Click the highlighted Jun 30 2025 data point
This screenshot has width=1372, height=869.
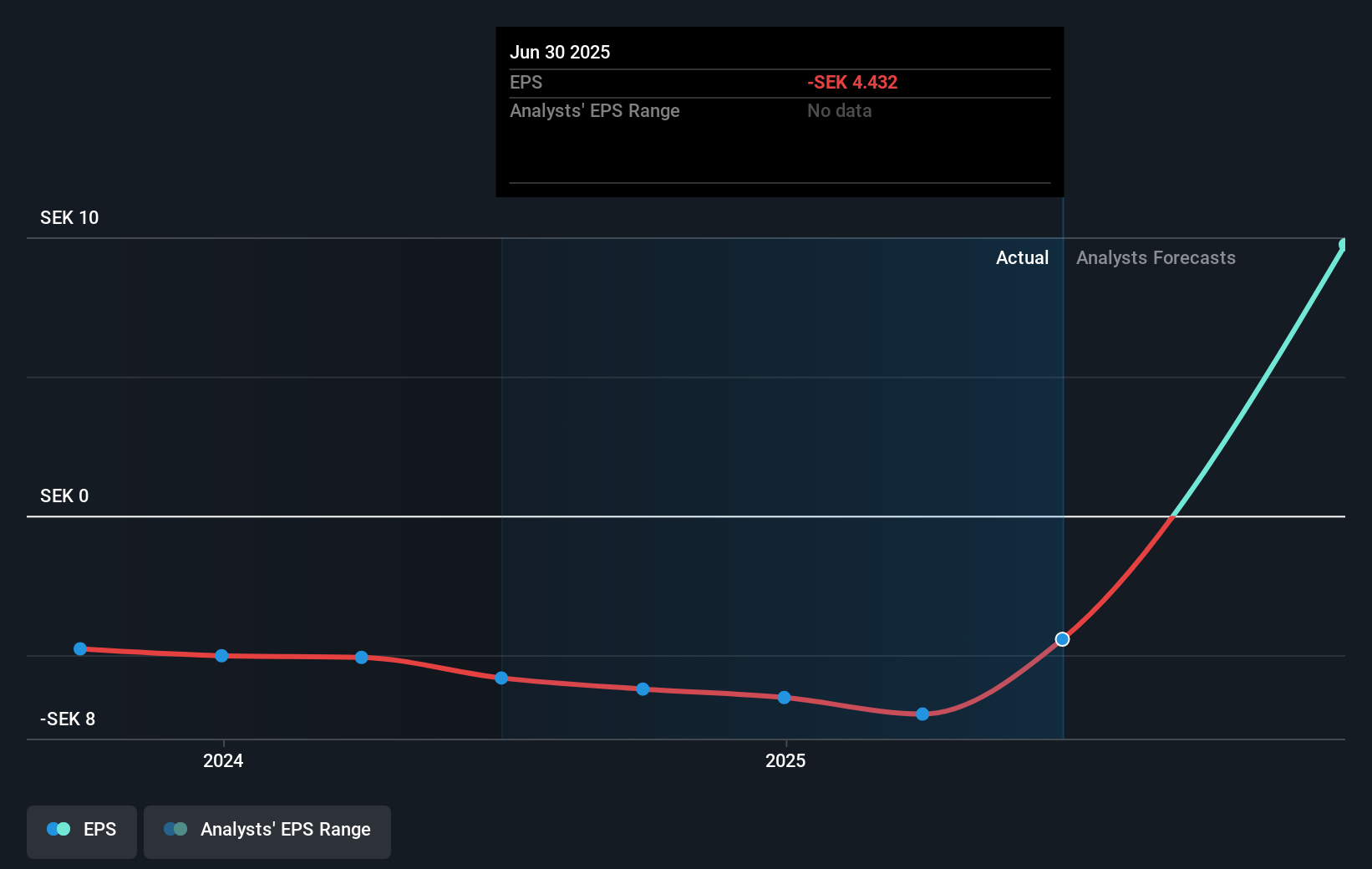1062,639
